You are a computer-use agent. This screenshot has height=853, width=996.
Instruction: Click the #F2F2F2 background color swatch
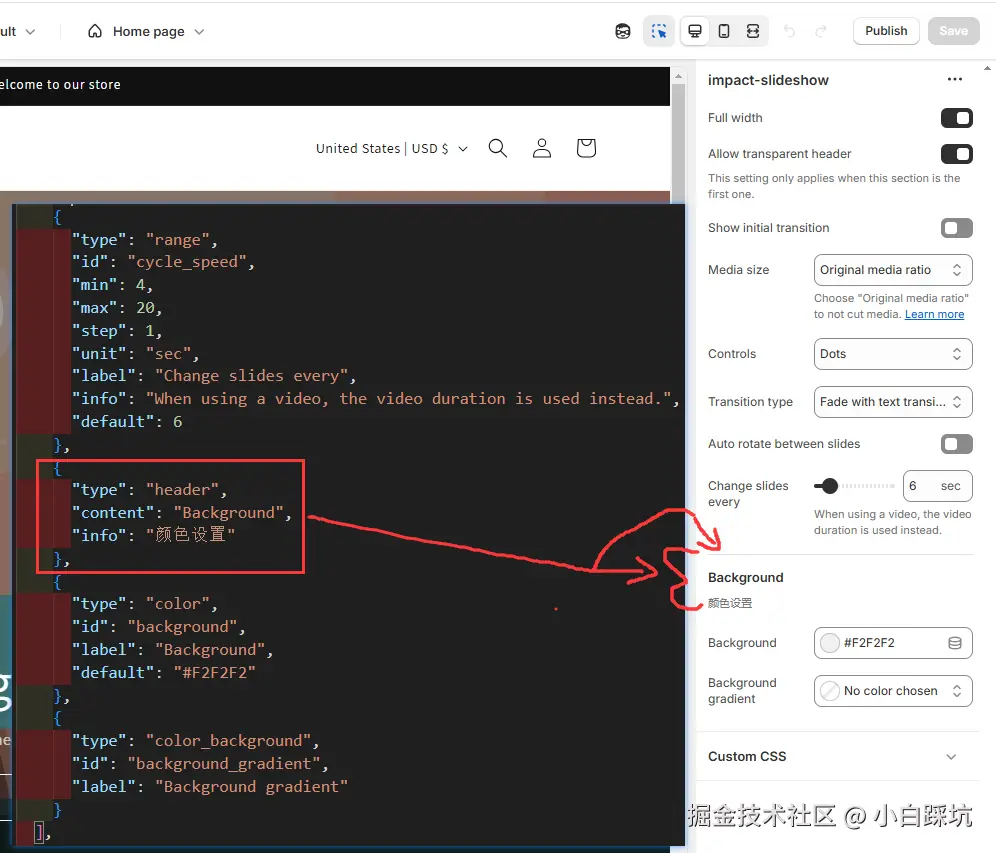tap(829, 643)
